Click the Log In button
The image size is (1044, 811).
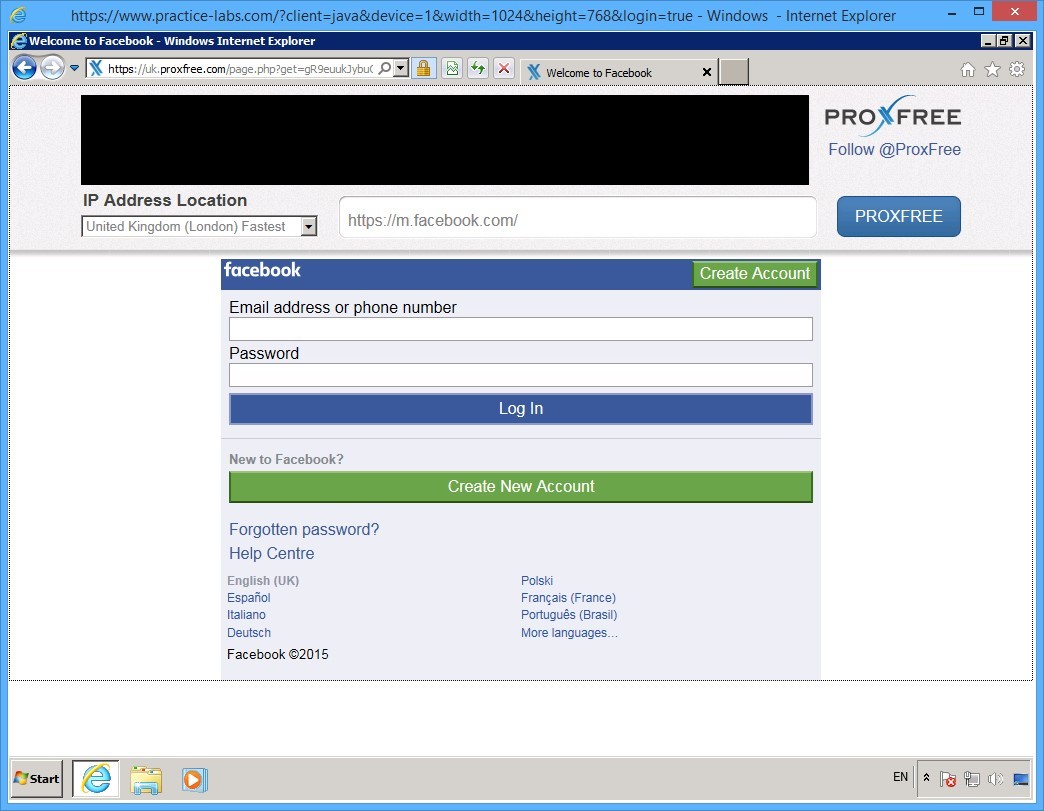point(520,408)
